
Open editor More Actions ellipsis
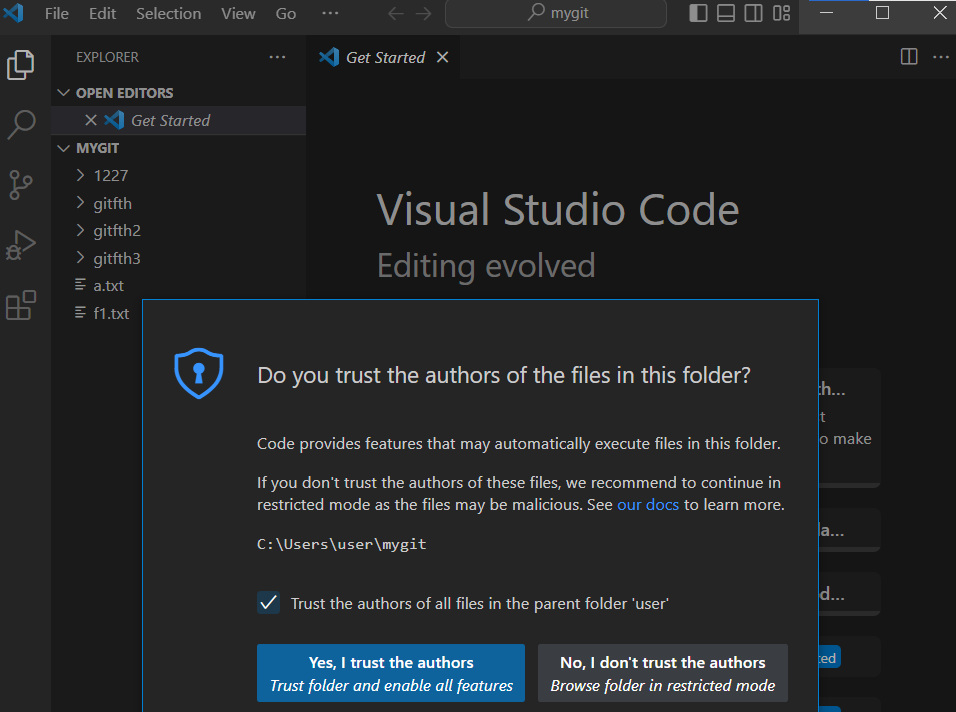[x=941, y=57]
